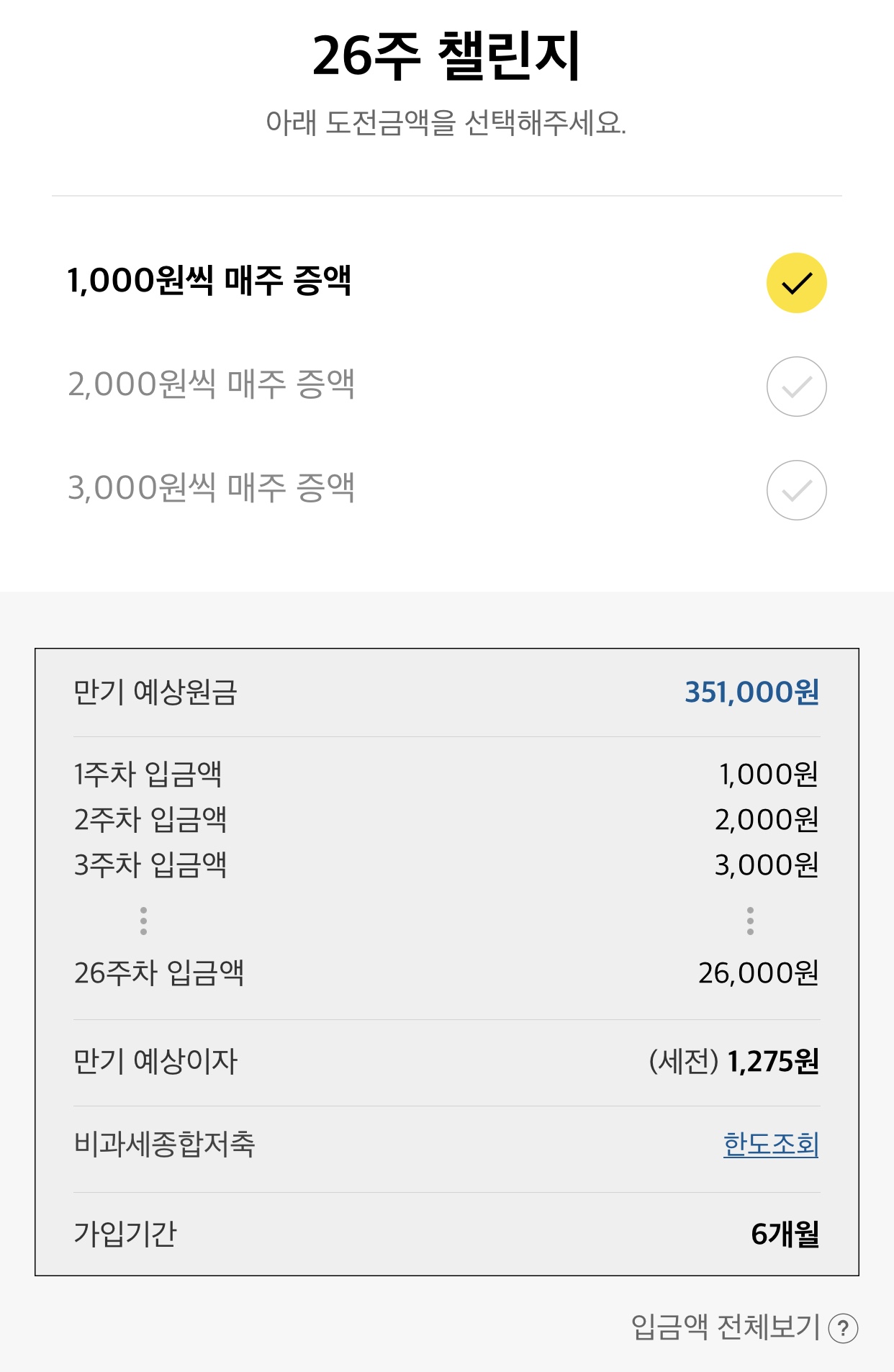894x1372 pixels.
Task: Expand the left vertical ellipsis dots
Action: click(x=144, y=921)
